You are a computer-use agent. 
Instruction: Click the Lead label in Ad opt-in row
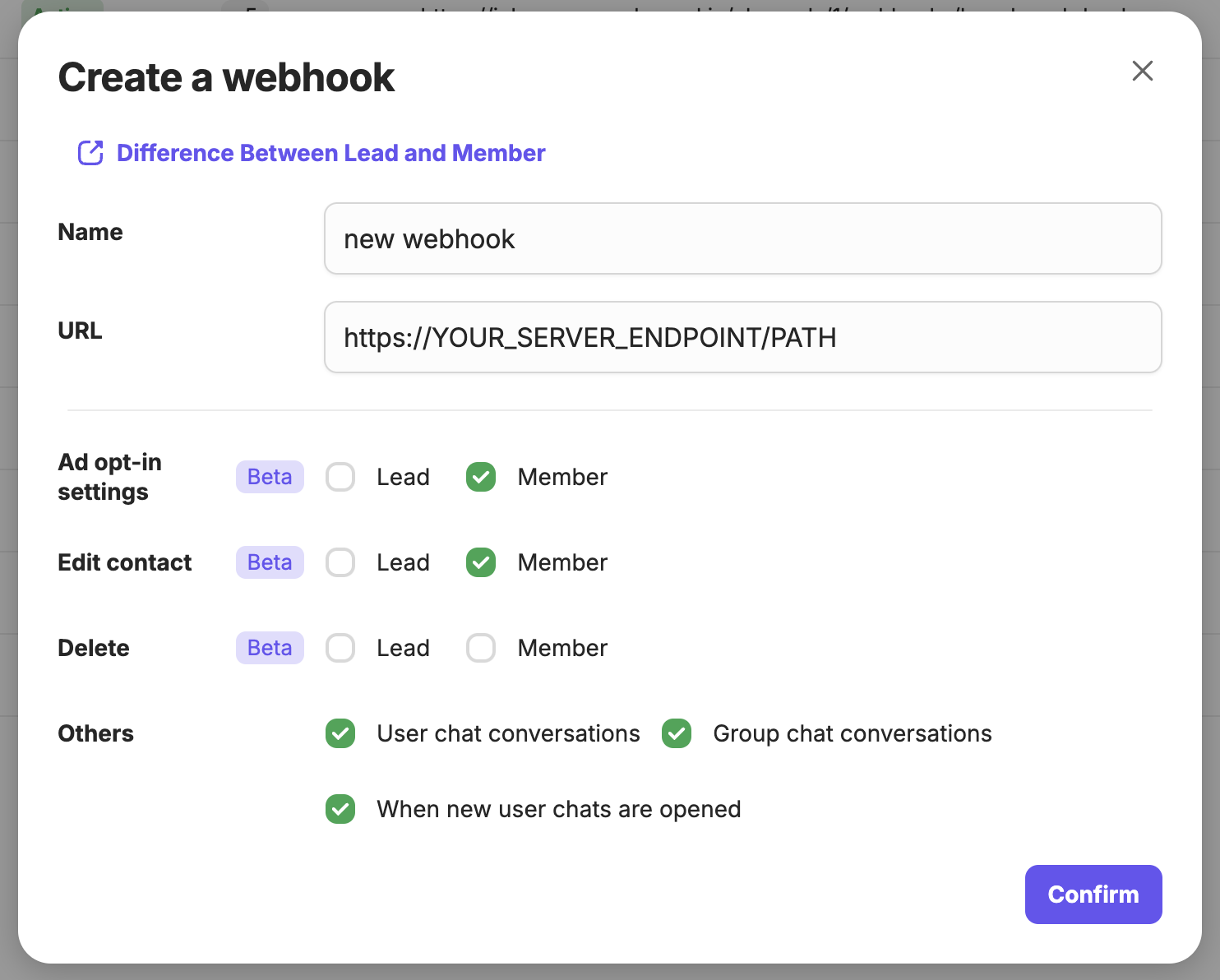403,477
